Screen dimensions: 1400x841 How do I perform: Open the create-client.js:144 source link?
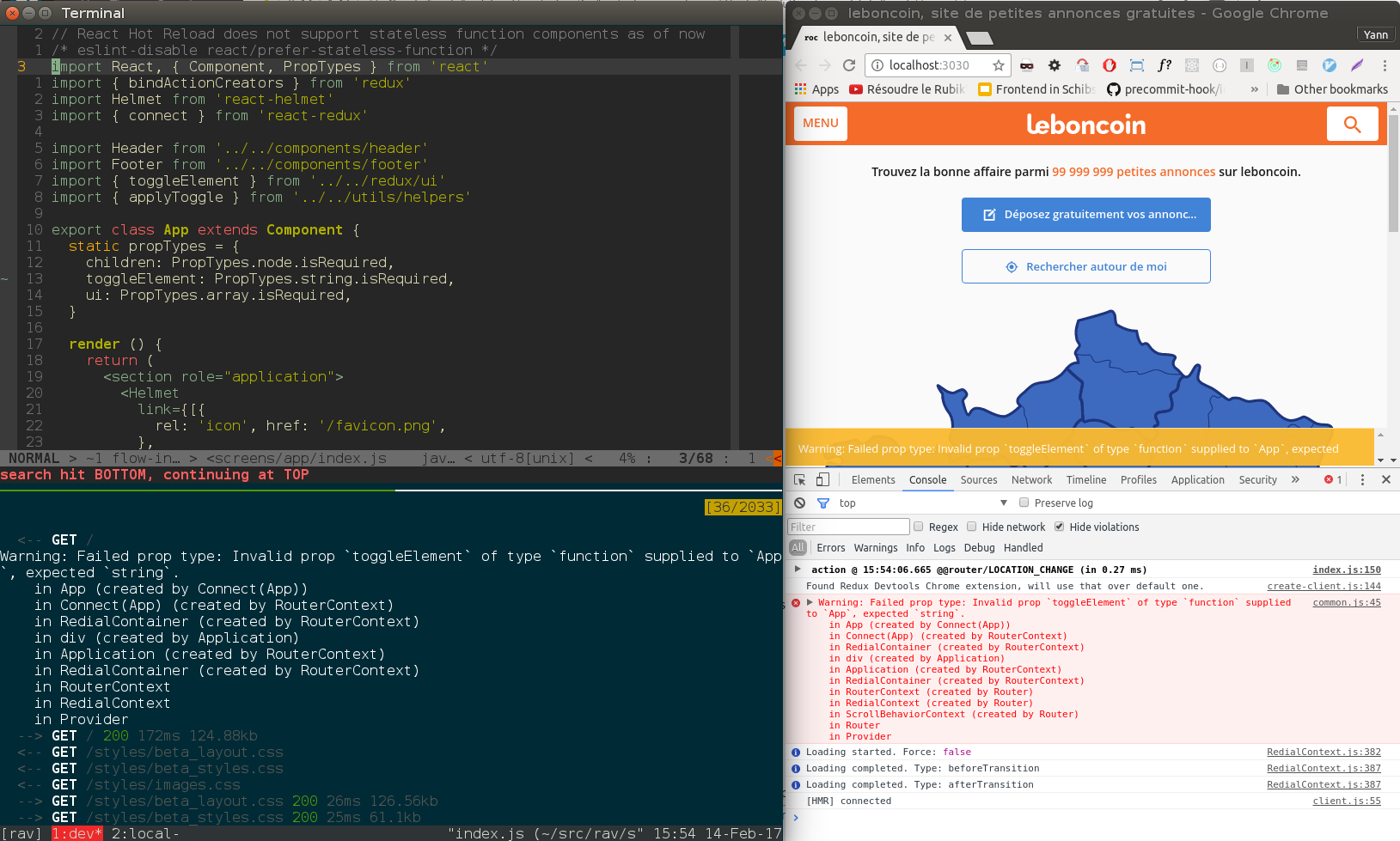coord(1324,587)
